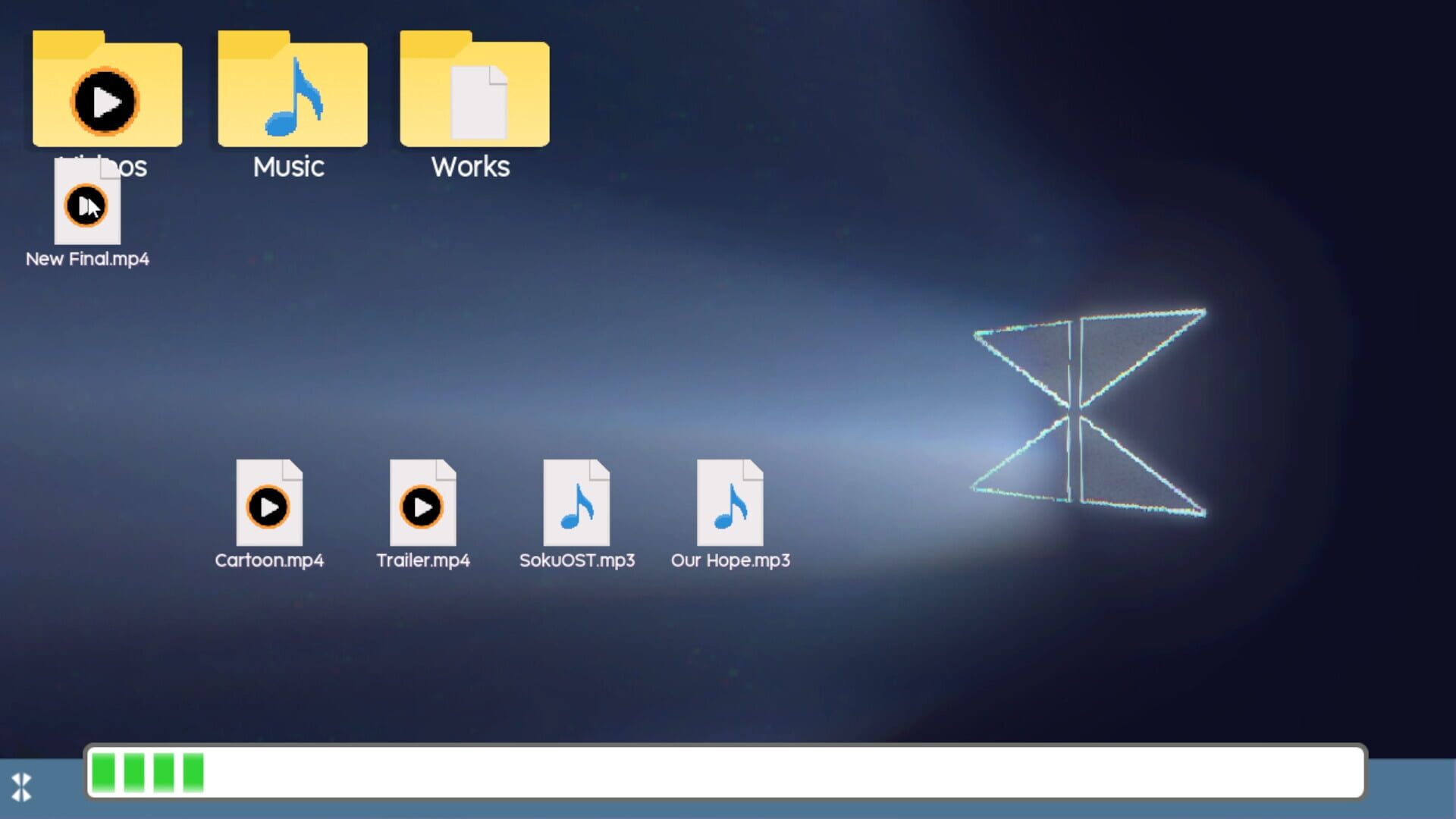Image resolution: width=1456 pixels, height=819 pixels.
Task: Click the Works folder name label
Action: (x=469, y=167)
